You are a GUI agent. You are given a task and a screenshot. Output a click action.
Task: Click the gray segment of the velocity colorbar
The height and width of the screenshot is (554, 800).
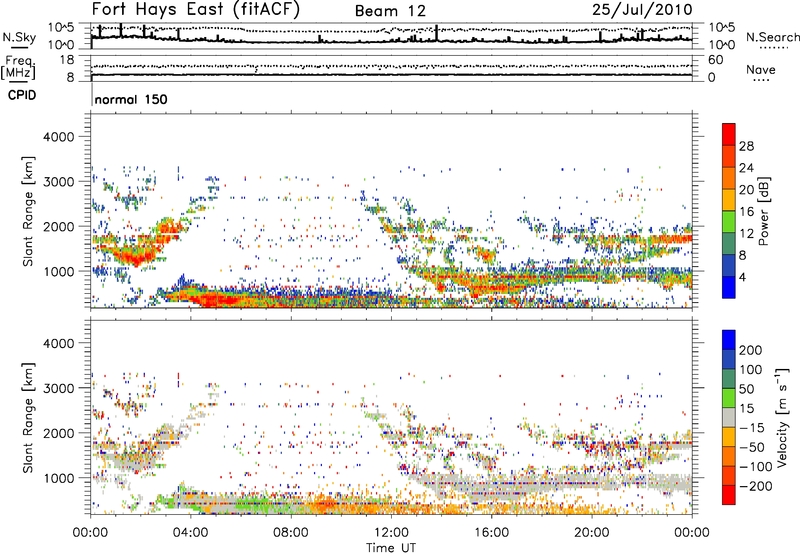click(x=729, y=418)
